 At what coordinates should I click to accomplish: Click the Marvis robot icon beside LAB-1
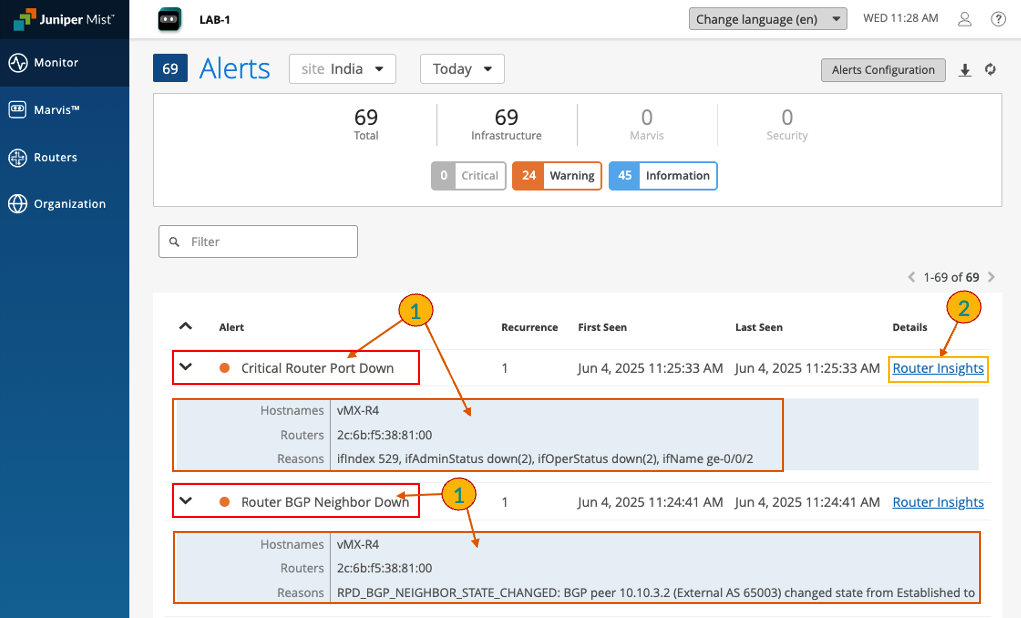[x=170, y=19]
